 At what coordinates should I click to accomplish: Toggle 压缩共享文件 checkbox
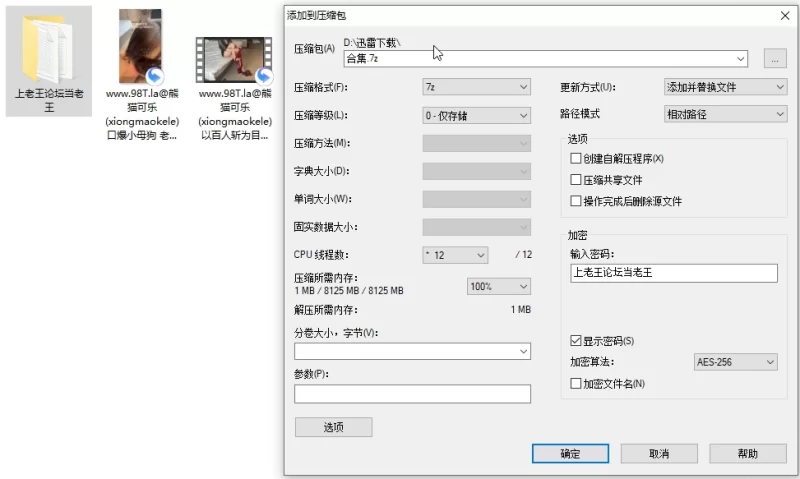click(575, 180)
